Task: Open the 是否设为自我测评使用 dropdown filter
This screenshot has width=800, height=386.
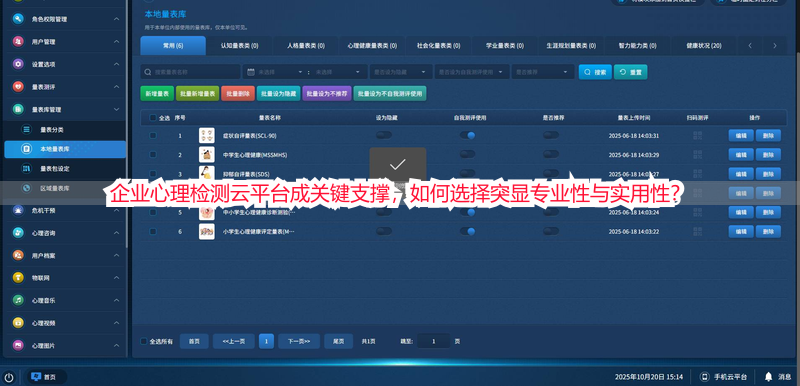Action: pyautogui.click(x=472, y=72)
